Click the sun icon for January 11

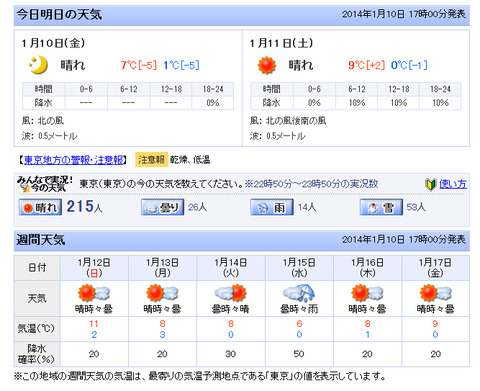pos(267,65)
